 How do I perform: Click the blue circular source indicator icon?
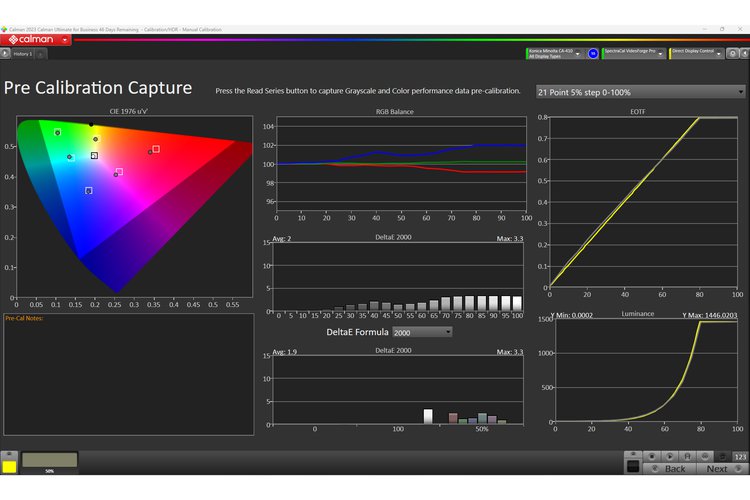pos(593,52)
